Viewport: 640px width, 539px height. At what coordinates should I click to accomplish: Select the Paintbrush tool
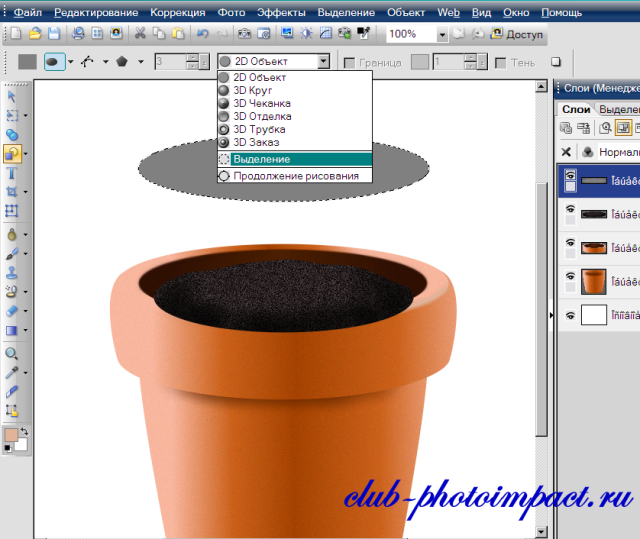coord(11,254)
